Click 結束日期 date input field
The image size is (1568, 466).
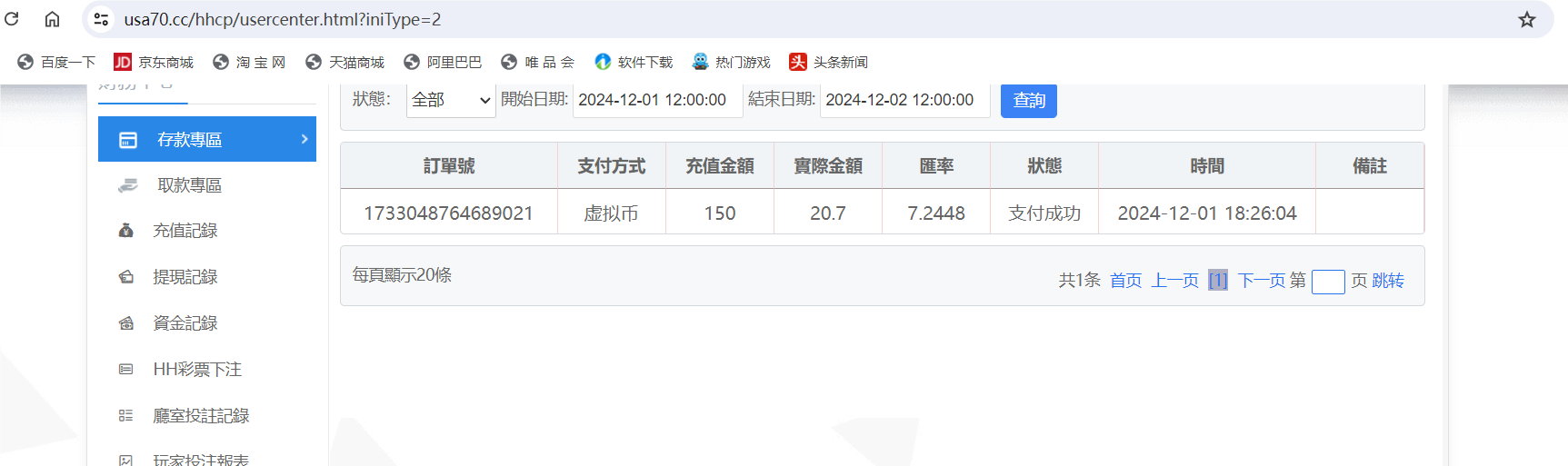click(904, 100)
